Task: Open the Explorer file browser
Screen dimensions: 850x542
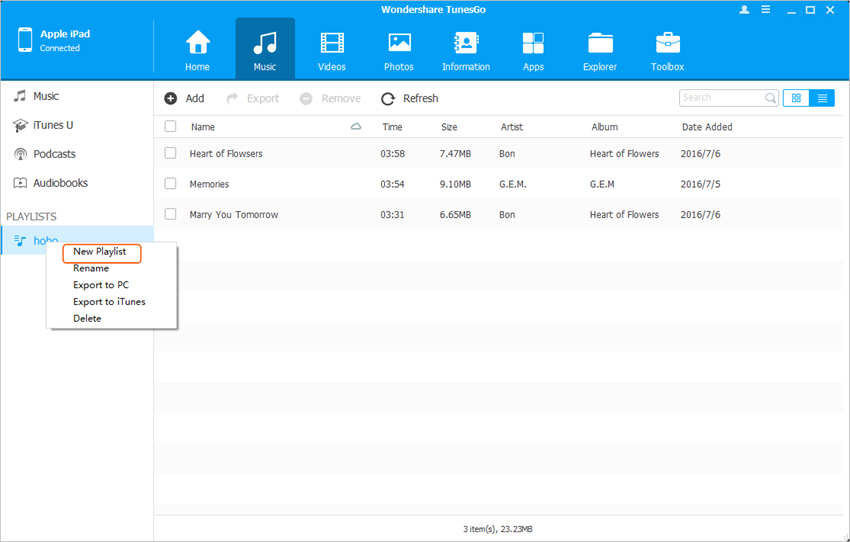Action: coord(601,50)
